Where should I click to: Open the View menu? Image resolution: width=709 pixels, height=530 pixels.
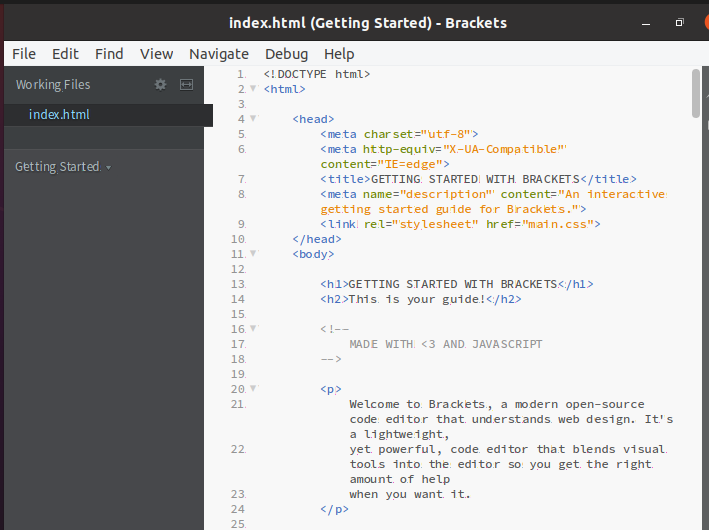tap(156, 54)
